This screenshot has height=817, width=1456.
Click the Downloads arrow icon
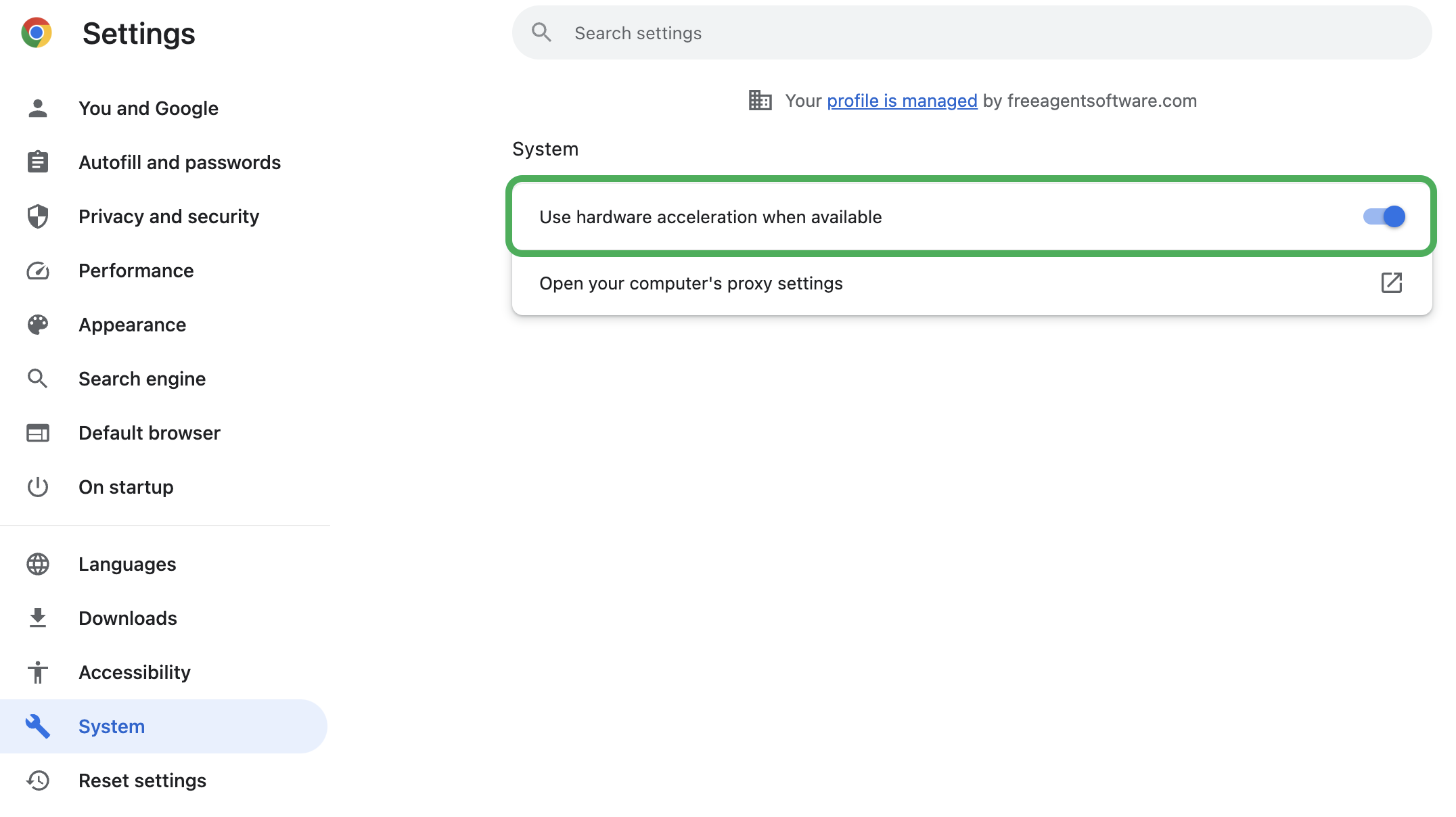38,618
